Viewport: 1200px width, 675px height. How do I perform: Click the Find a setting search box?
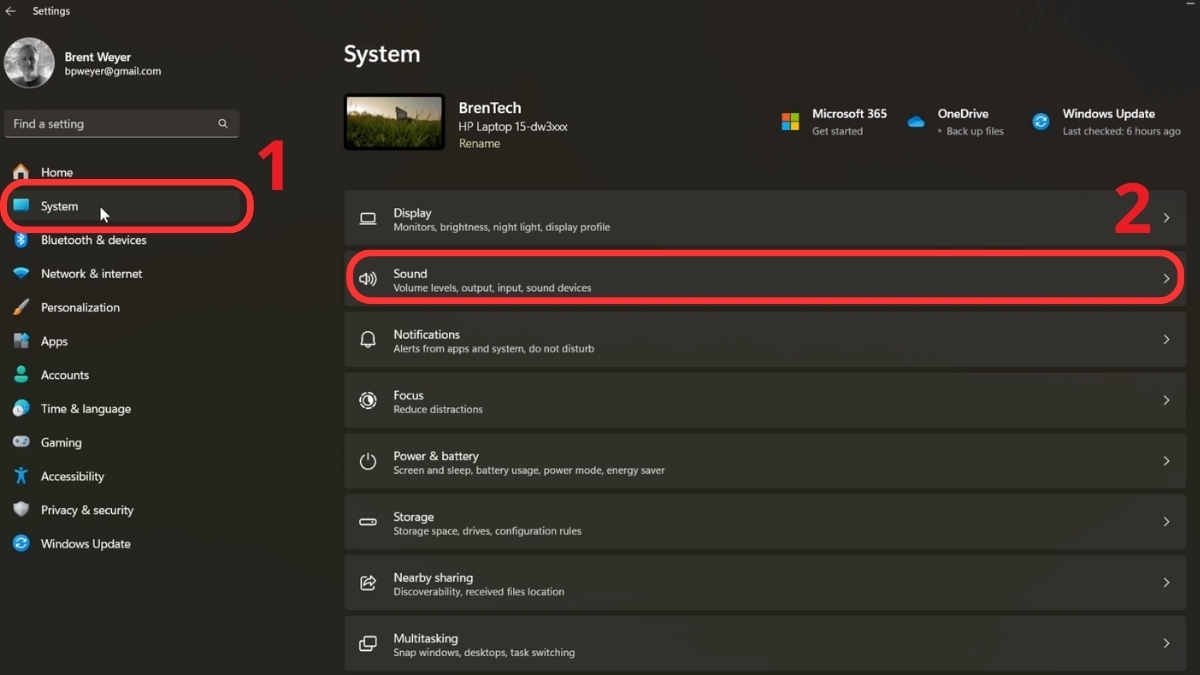[115, 124]
